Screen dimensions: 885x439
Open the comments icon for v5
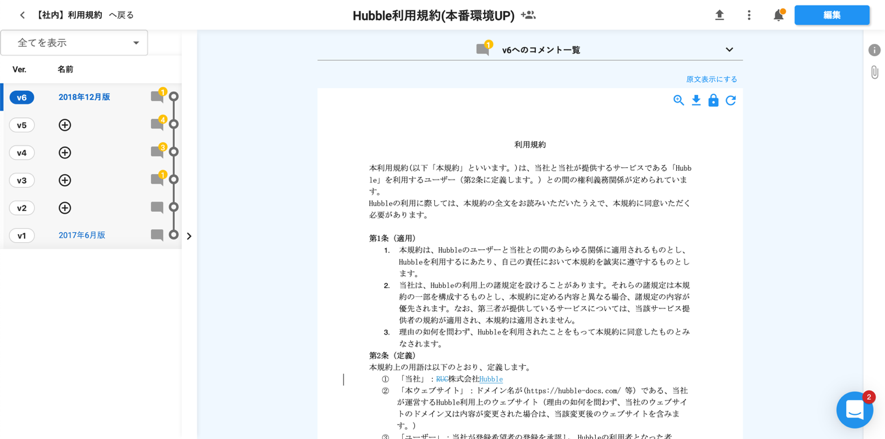[x=157, y=125]
